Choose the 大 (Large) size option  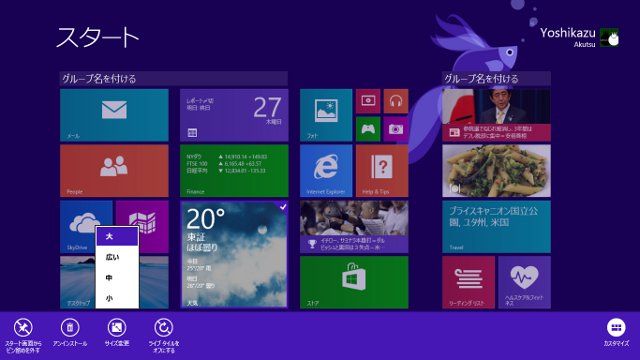(x=117, y=236)
